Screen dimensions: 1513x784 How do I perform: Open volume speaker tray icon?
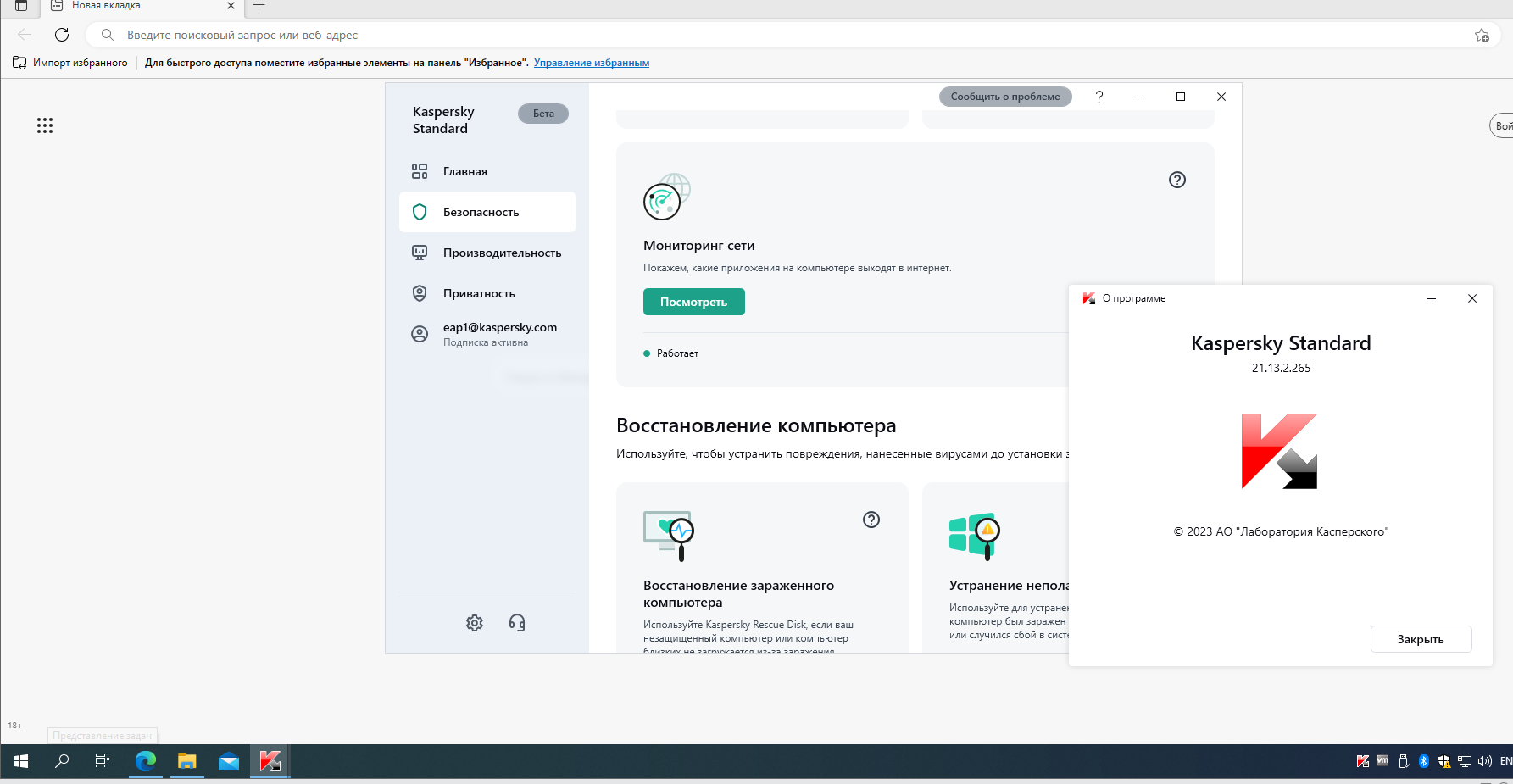tap(1485, 761)
